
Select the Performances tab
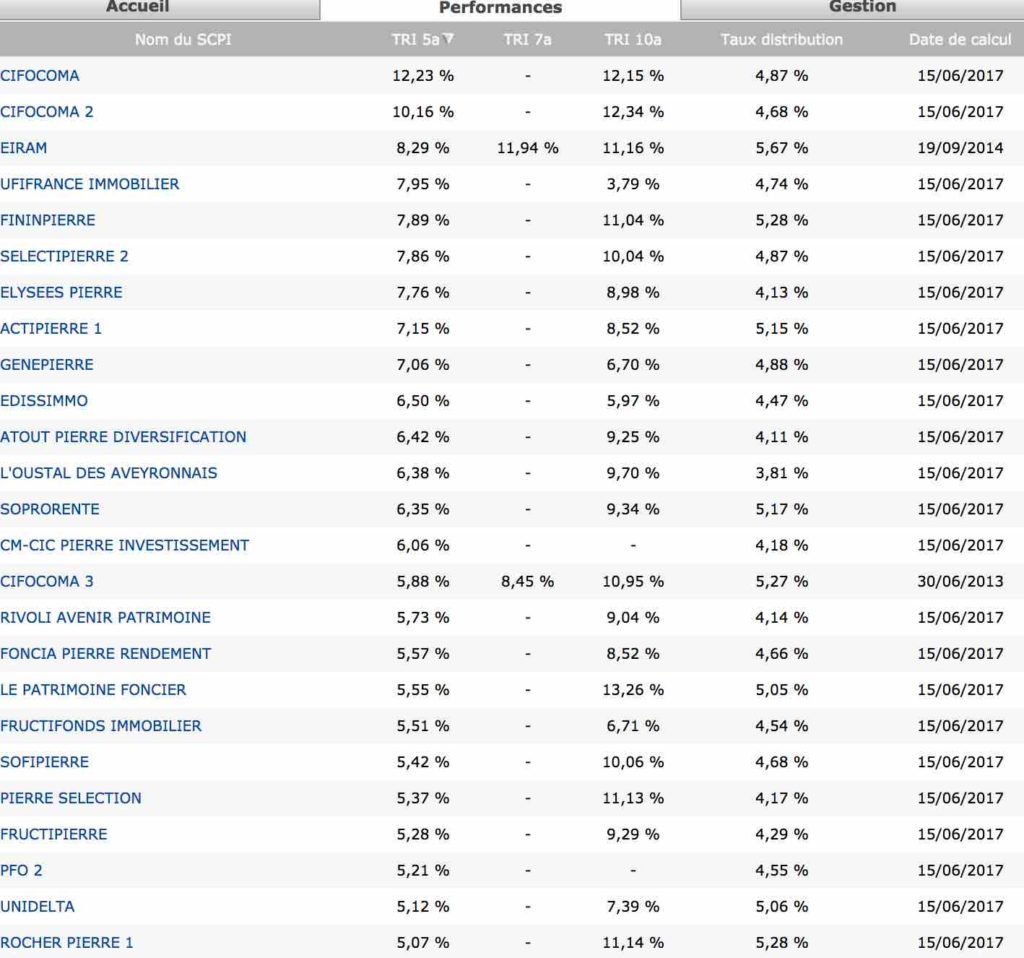tap(500, 8)
